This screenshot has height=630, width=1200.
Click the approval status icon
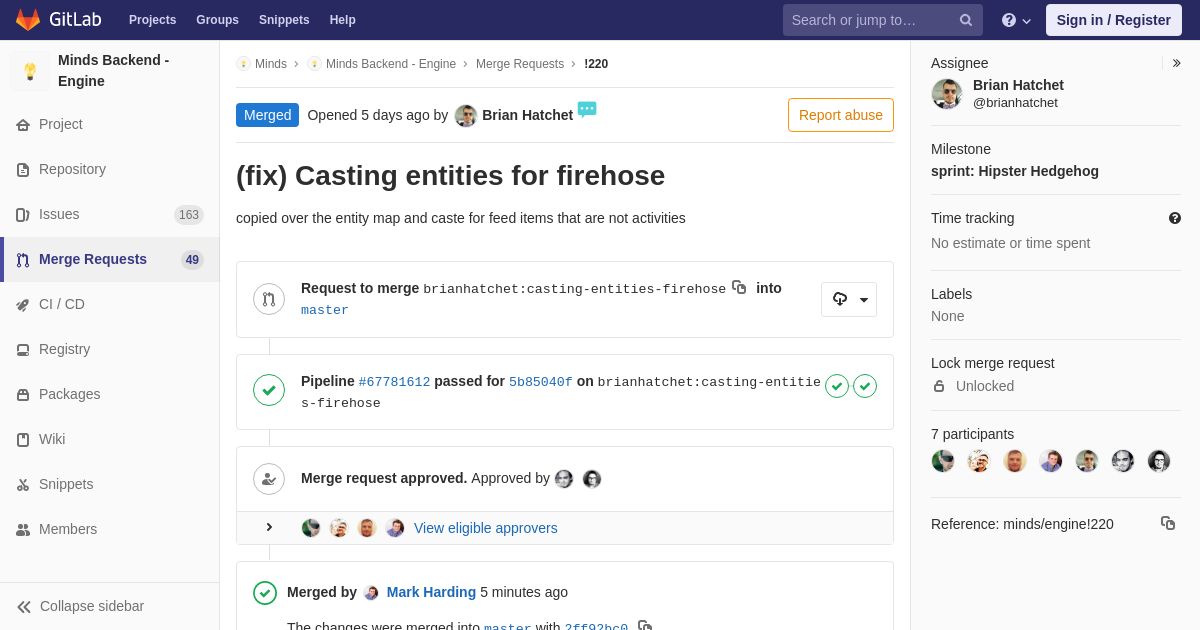point(269,479)
